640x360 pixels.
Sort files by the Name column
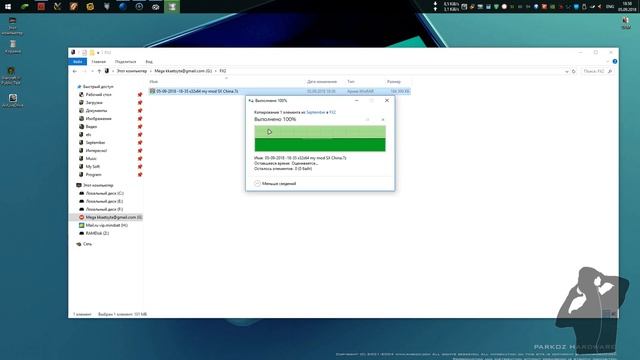154,82
